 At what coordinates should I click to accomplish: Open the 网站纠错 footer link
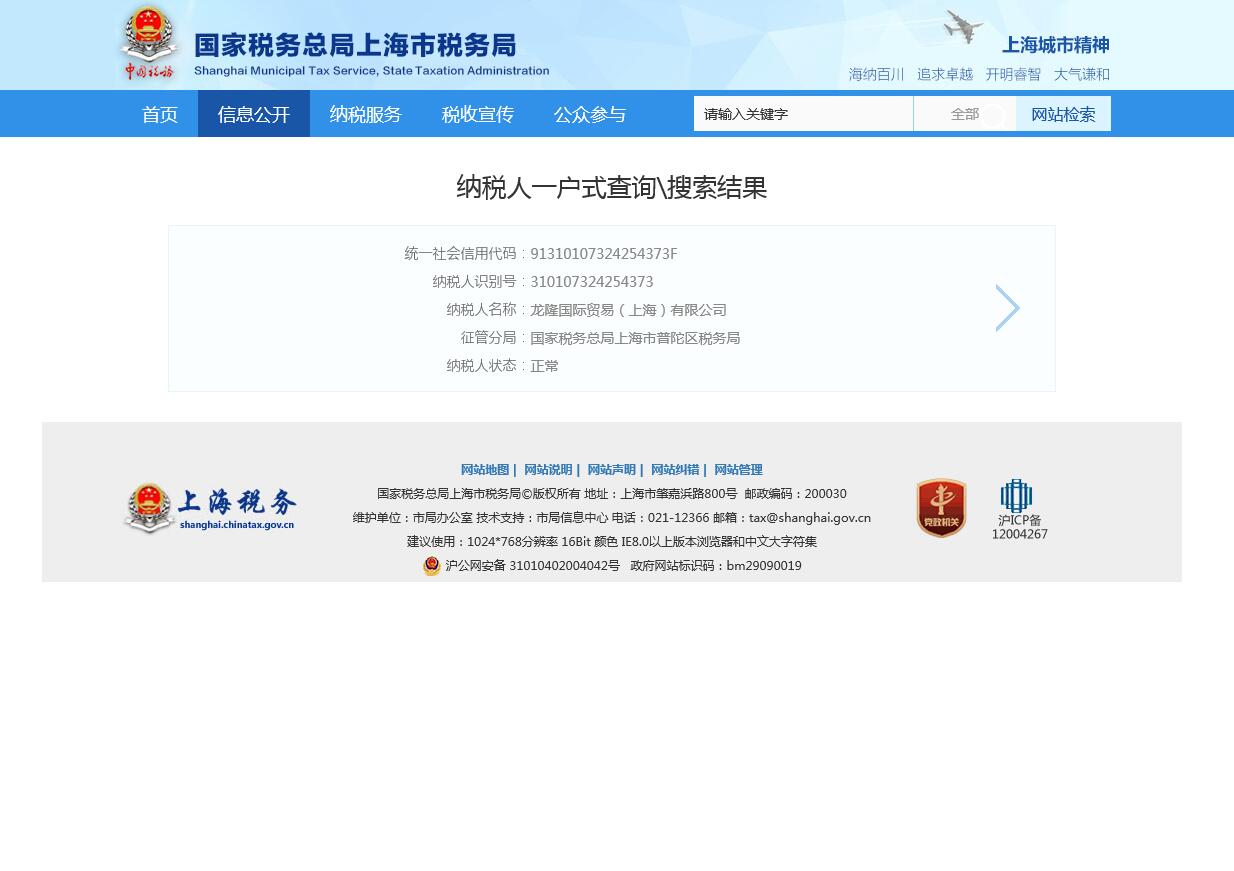click(675, 470)
